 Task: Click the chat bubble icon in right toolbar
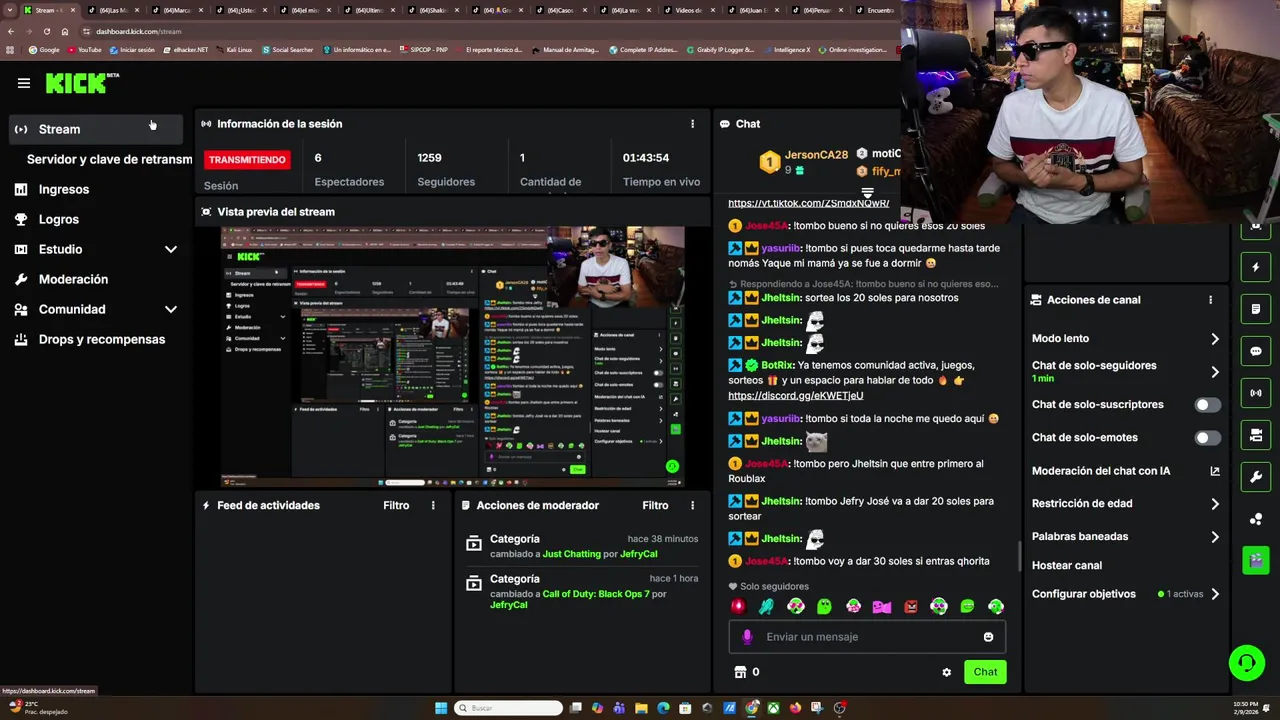click(1256, 351)
